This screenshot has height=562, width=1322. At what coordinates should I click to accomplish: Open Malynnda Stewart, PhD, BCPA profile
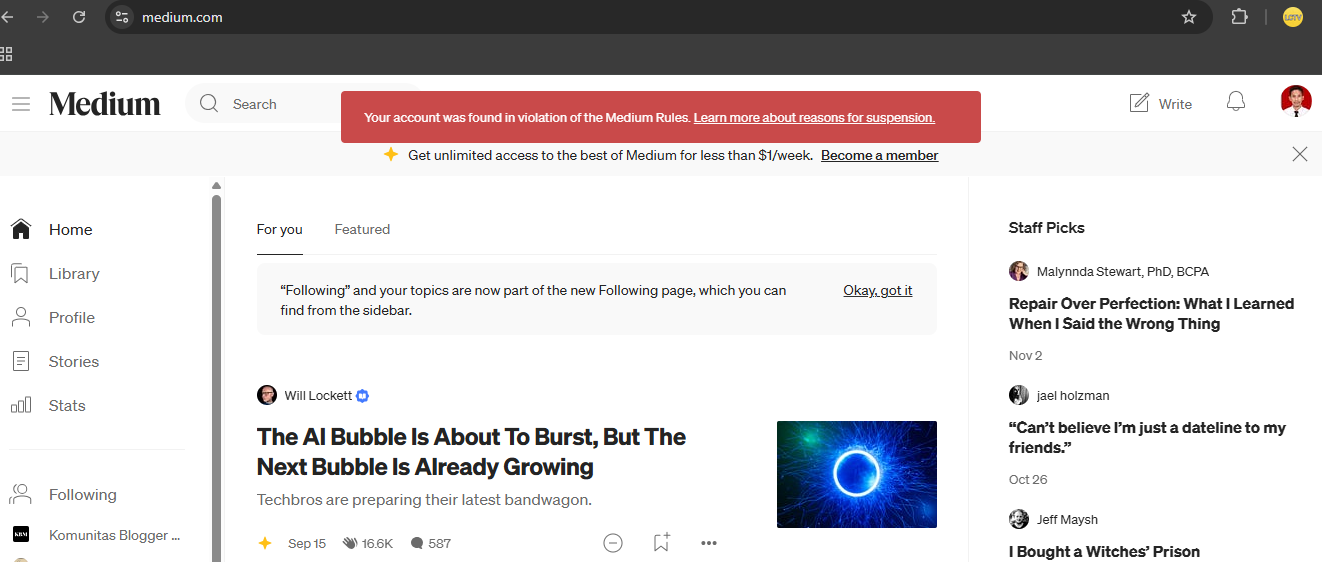click(1123, 271)
